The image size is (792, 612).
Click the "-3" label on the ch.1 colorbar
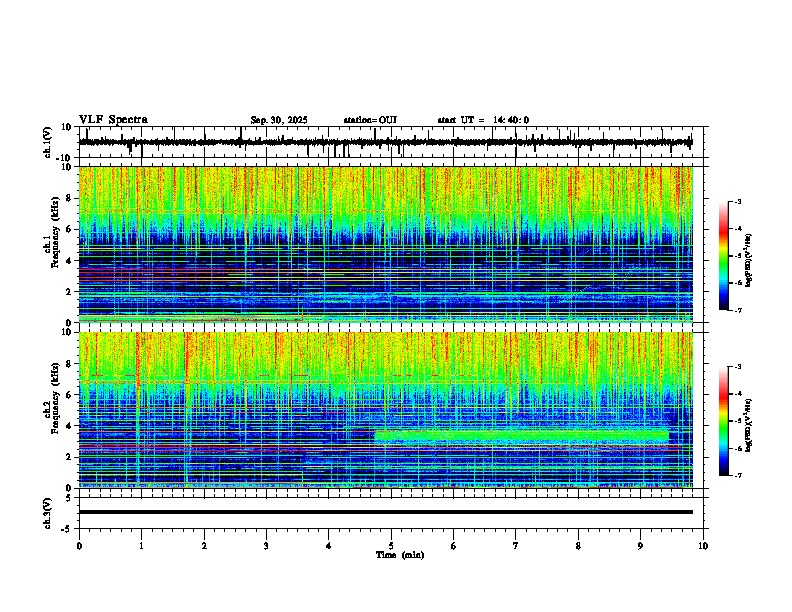pos(737,201)
